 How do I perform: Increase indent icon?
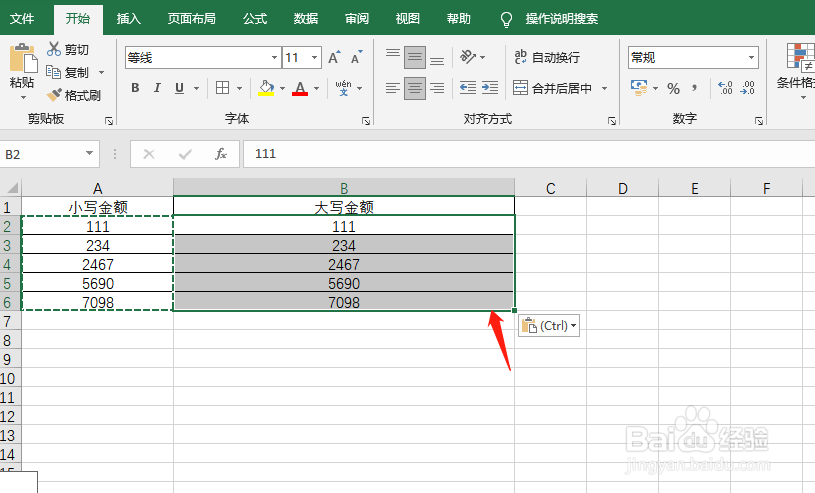(490, 88)
